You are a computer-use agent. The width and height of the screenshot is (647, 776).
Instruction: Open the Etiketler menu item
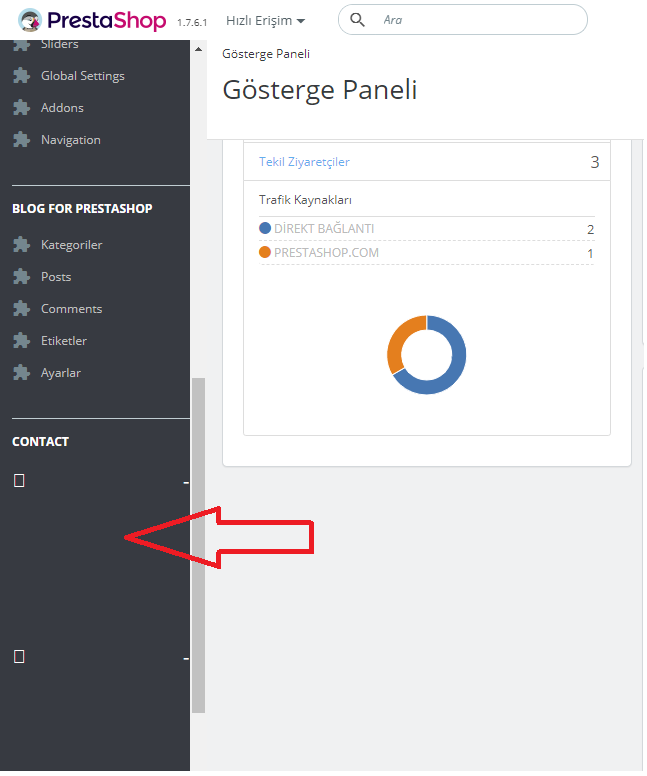coord(64,340)
